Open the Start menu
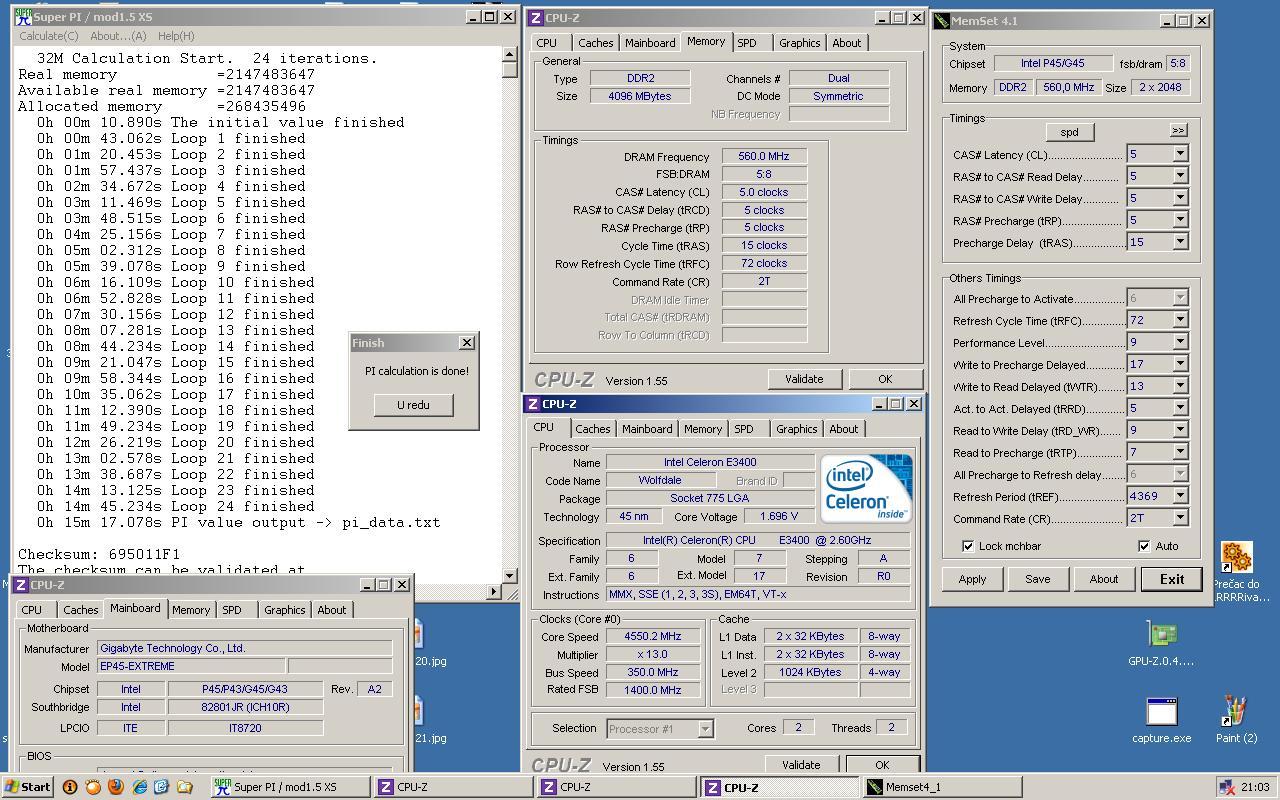 (x=27, y=787)
